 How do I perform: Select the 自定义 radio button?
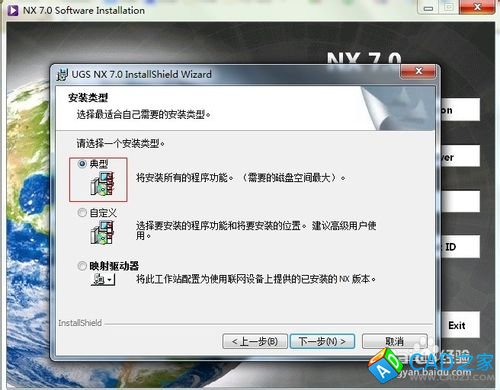coord(82,212)
